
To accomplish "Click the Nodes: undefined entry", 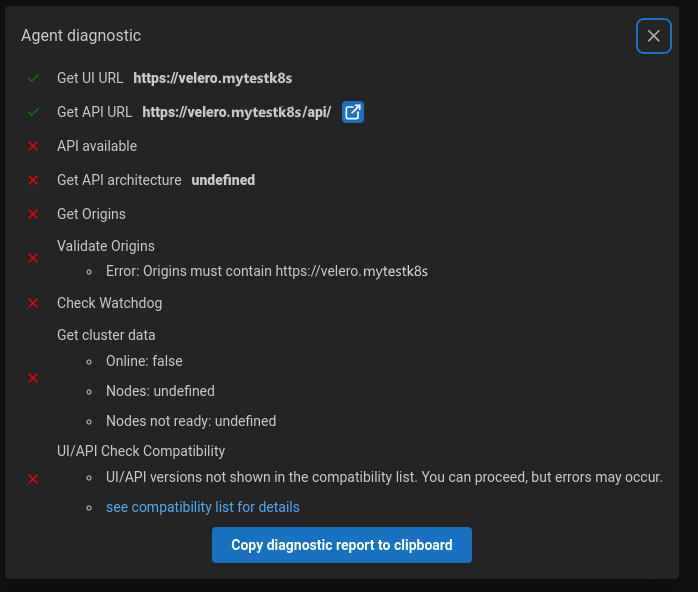I will [160, 391].
